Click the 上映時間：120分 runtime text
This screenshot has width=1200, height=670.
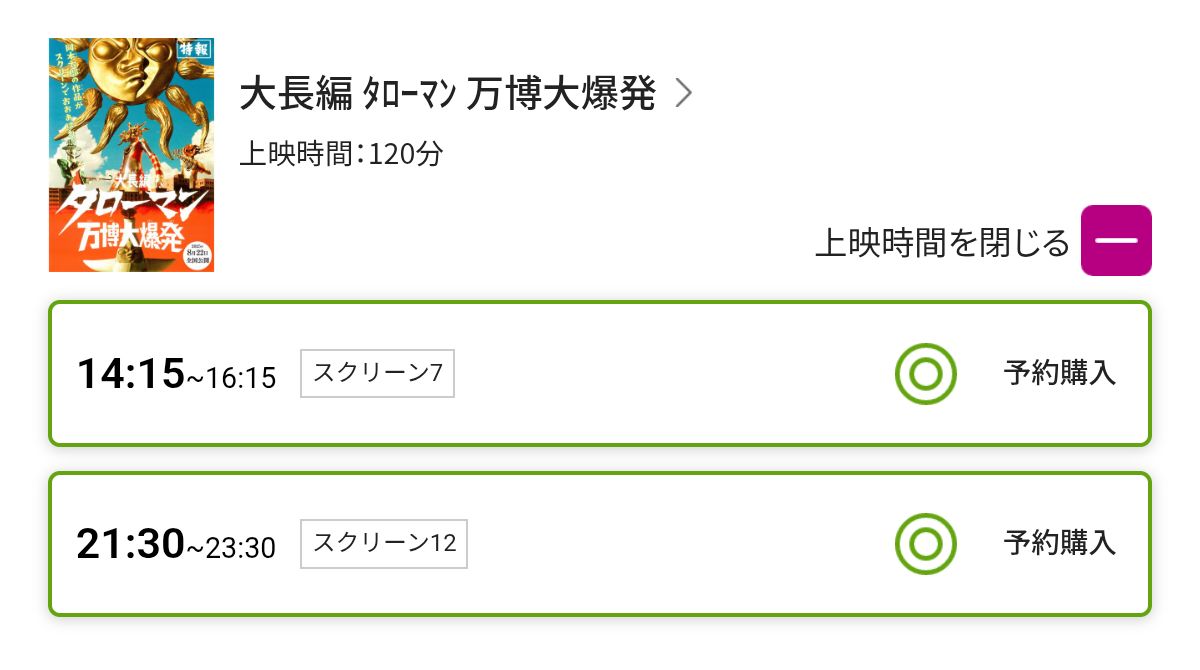tap(341, 154)
